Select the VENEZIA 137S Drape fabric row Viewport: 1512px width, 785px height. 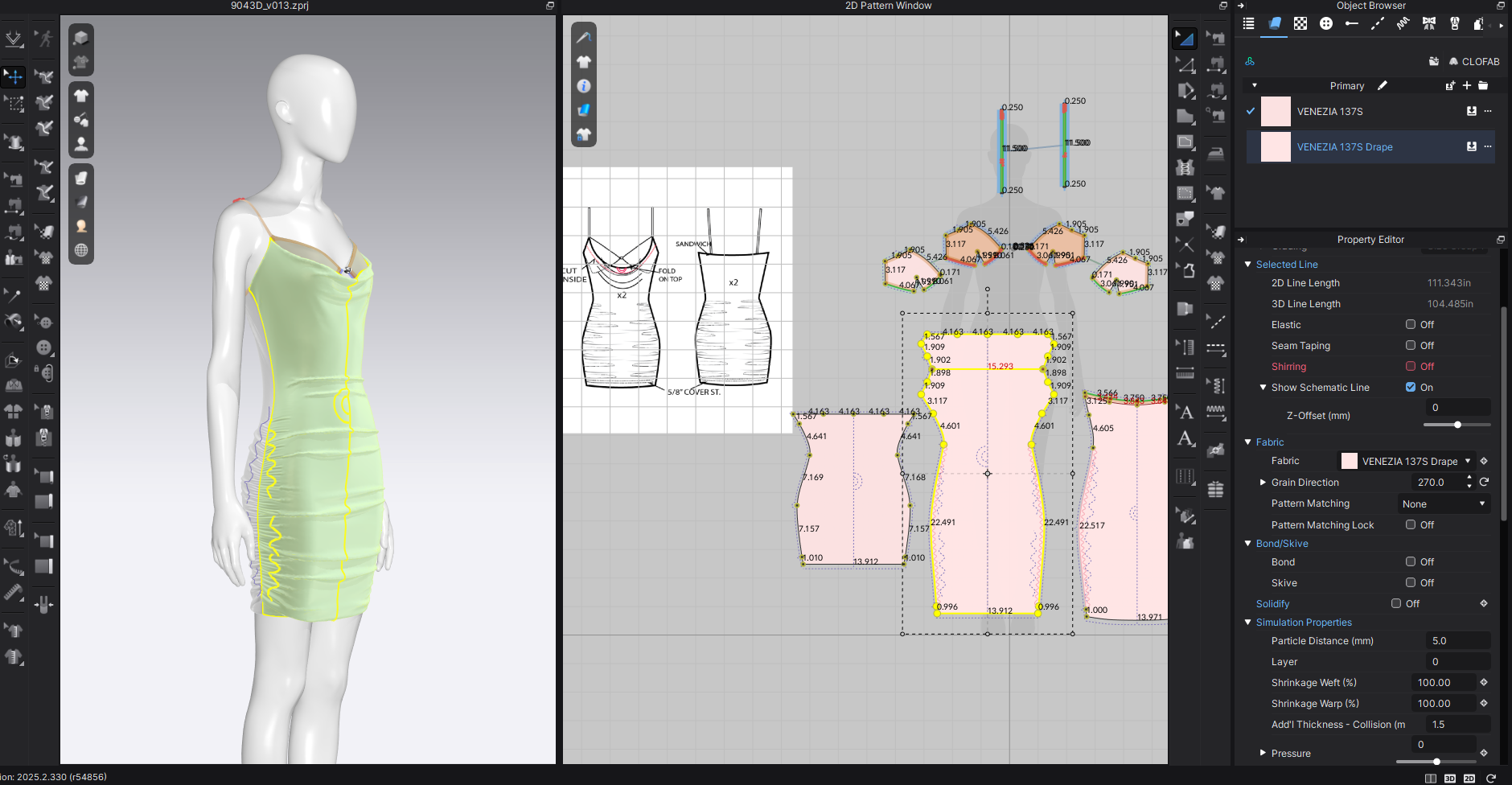(x=1370, y=146)
